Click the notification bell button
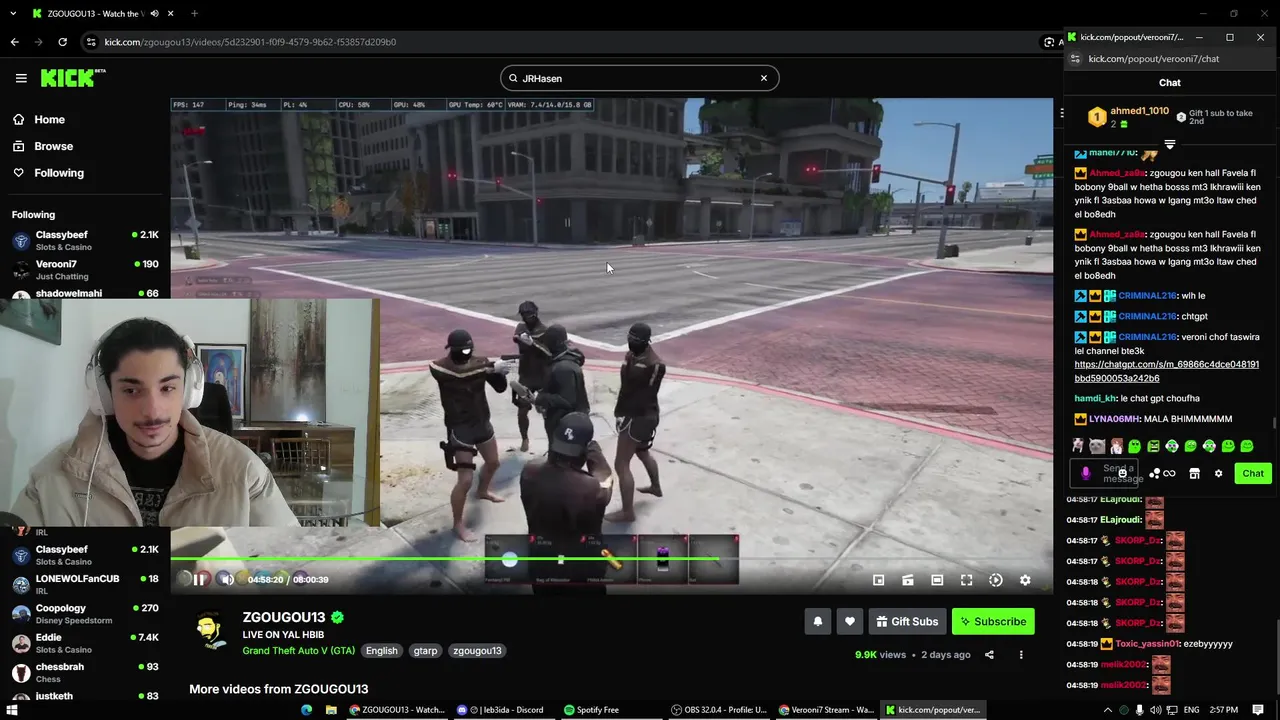Image resolution: width=1280 pixels, height=720 pixels. [818, 622]
